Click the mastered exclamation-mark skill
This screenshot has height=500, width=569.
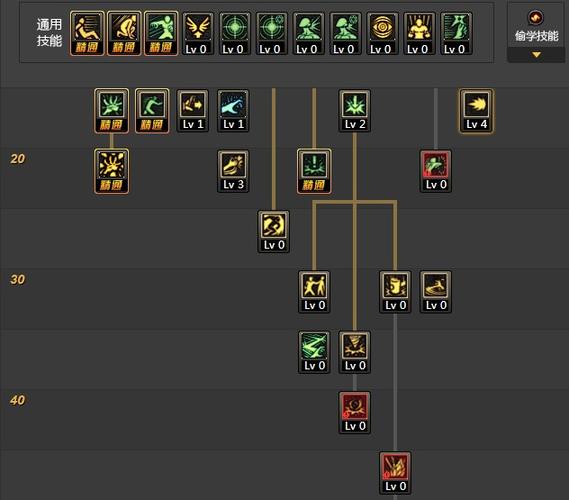(x=314, y=171)
